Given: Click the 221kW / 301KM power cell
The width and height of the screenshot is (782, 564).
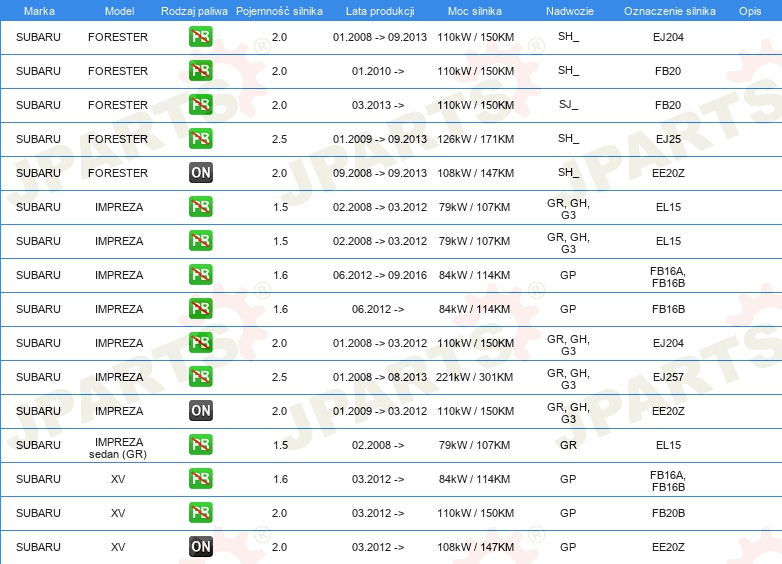Looking at the screenshot, I should 475,377.
